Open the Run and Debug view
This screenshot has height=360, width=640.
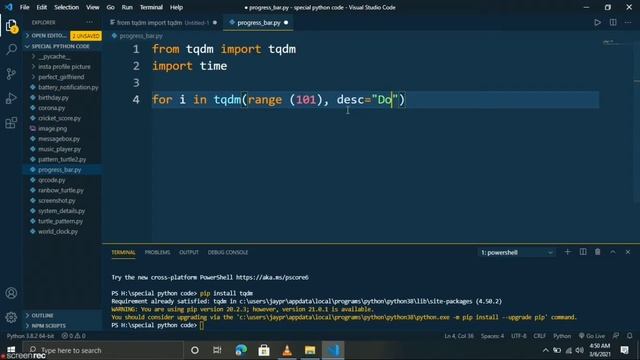11,98
